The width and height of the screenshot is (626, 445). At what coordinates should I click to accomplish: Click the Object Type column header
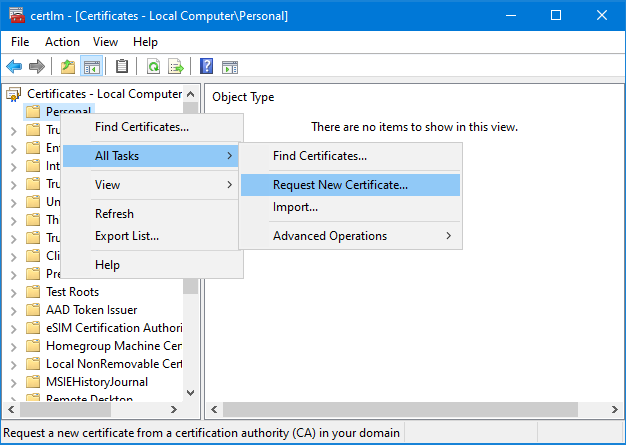243,97
